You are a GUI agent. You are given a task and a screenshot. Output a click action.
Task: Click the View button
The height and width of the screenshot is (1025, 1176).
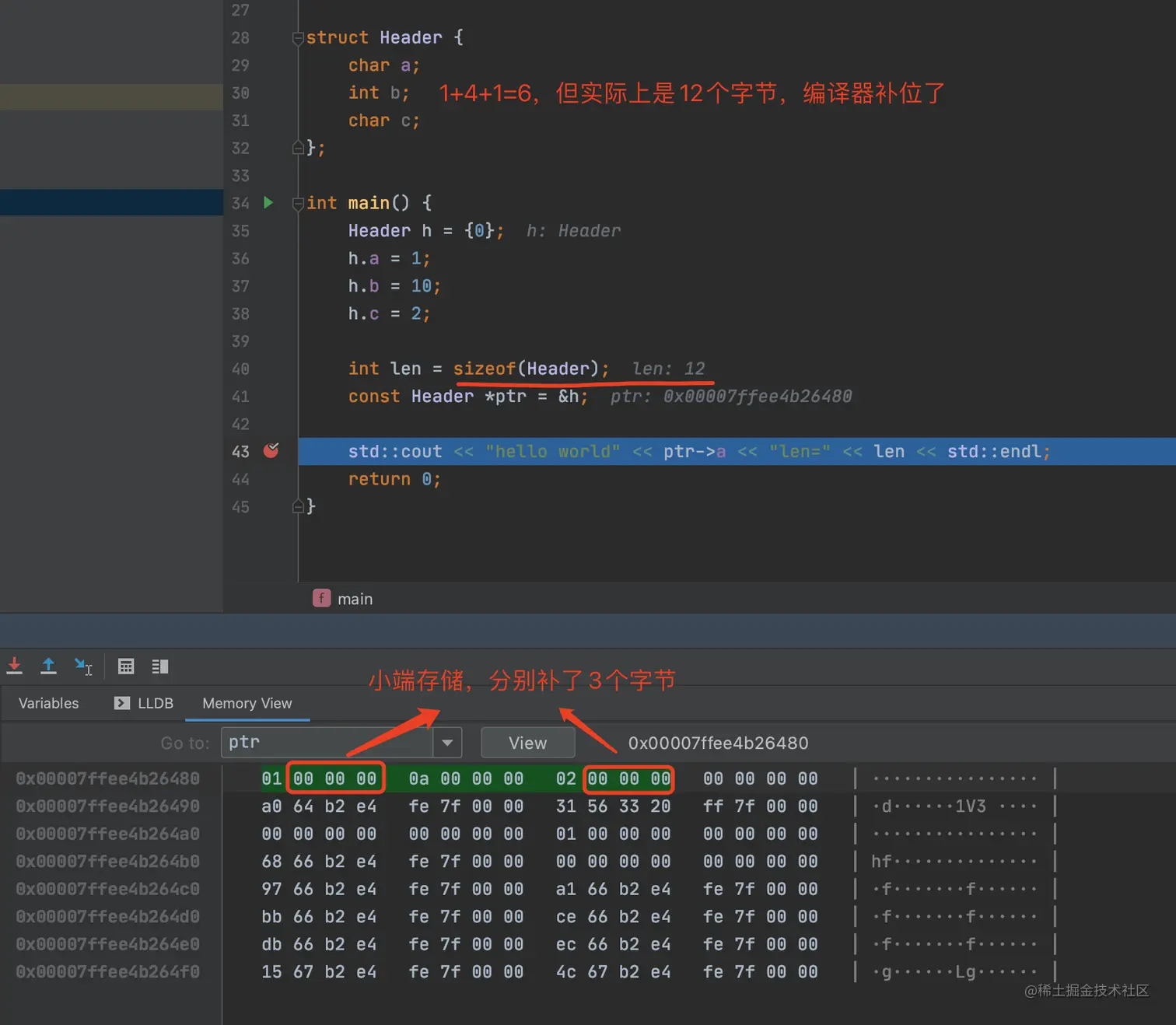[528, 743]
